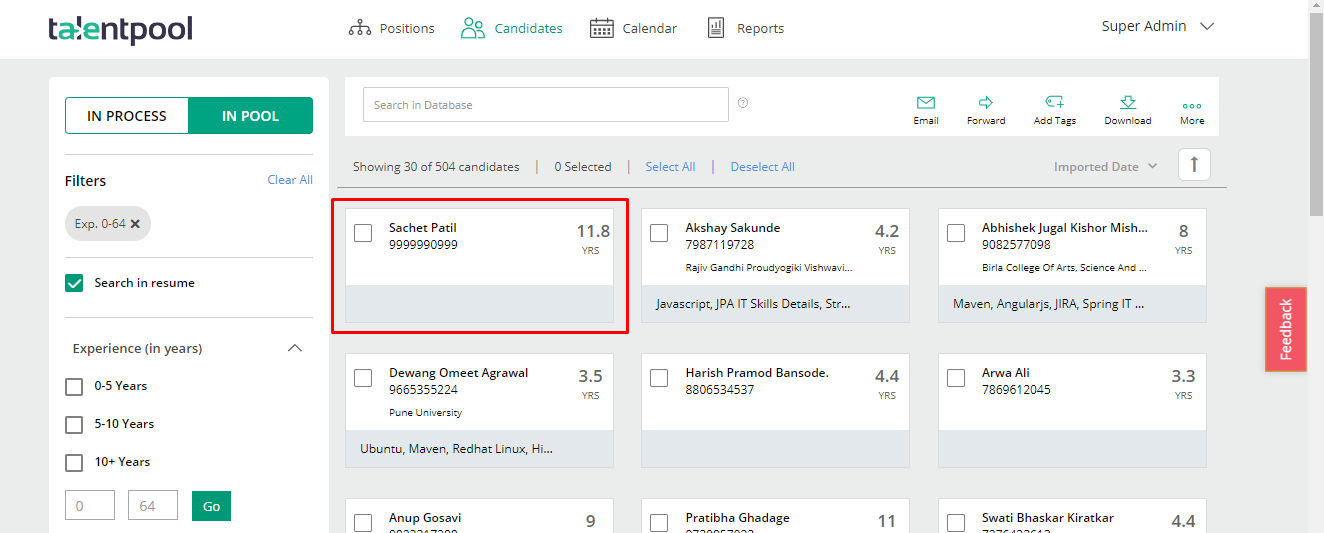Select Akshay Sakunde's checkbox
Image resolution: width=1324 pixels, height=533 pixels.
point(659,233)
